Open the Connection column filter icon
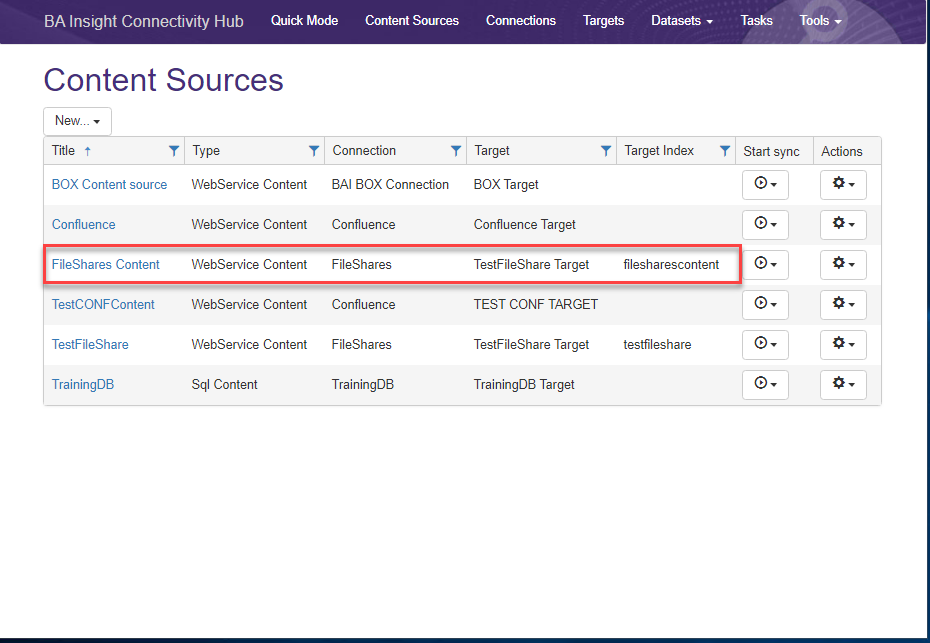Viewport: 930px width, 643px height. pos(456,151)
